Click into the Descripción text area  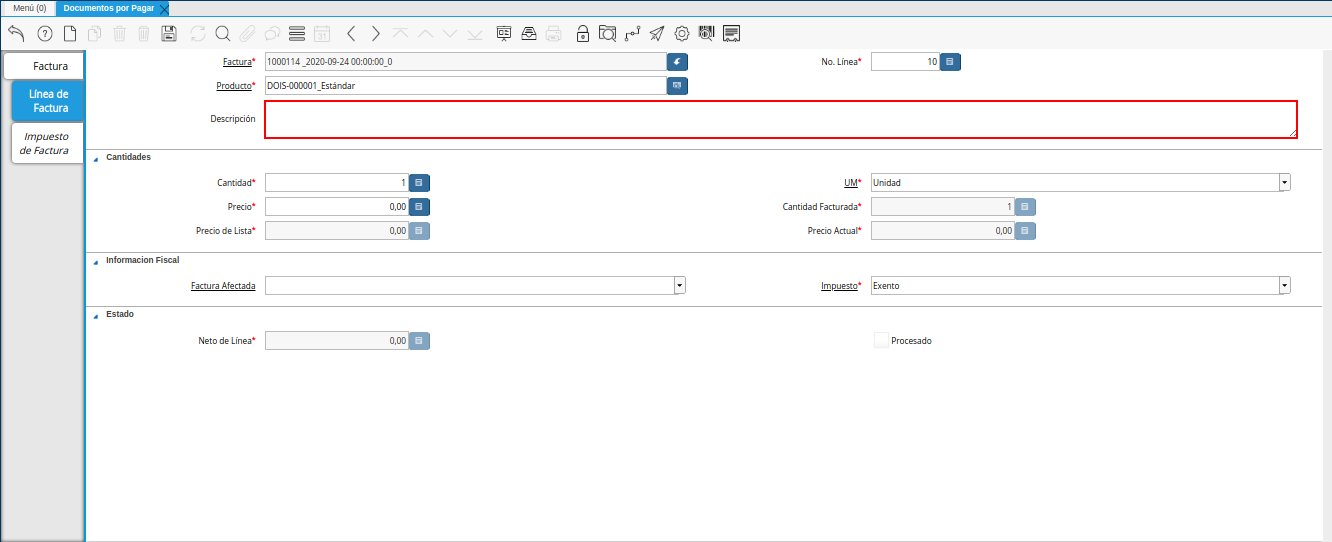pyautogui.click(x=781, y=119)
